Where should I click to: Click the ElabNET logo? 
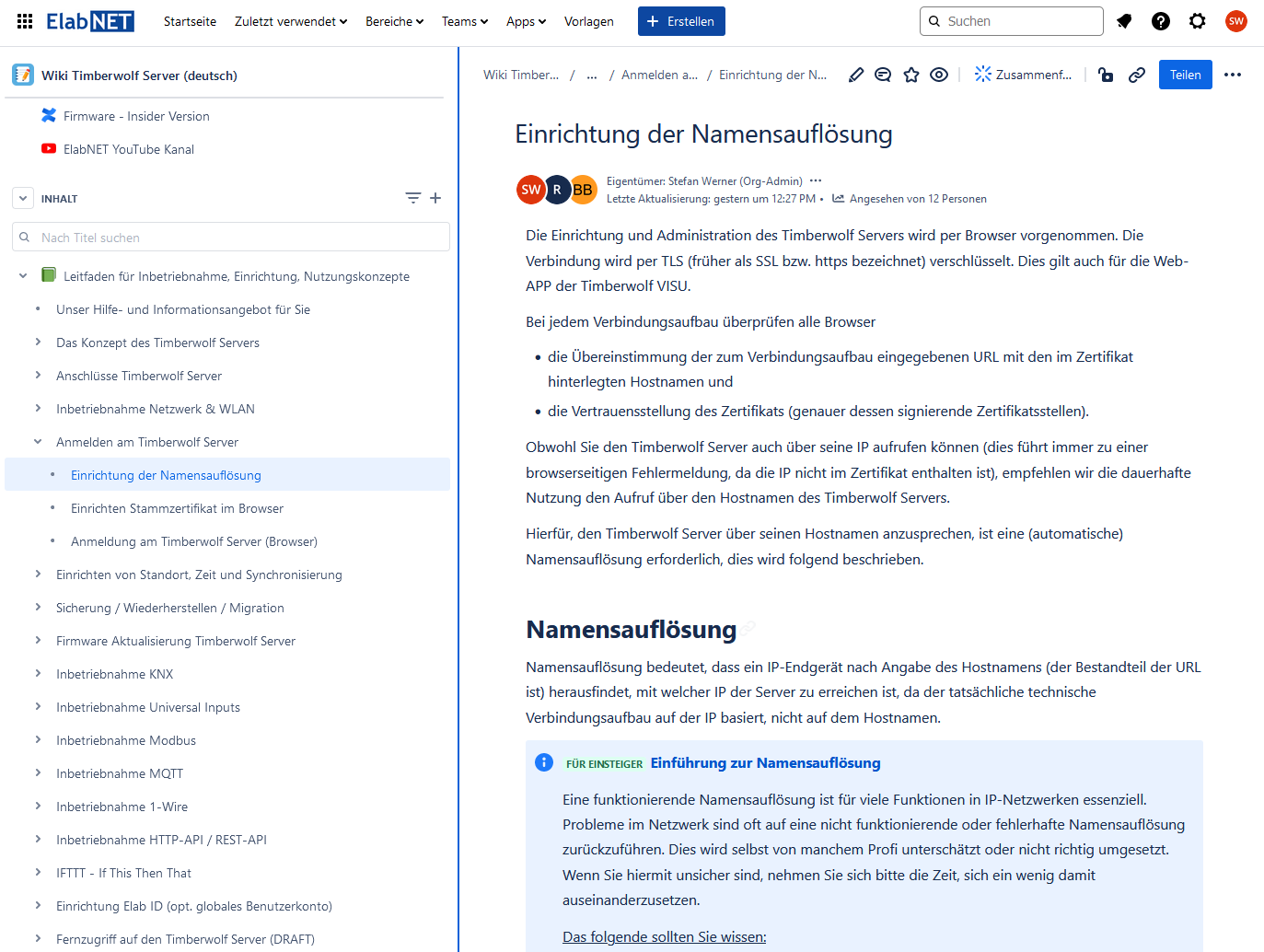click(90, 21)
